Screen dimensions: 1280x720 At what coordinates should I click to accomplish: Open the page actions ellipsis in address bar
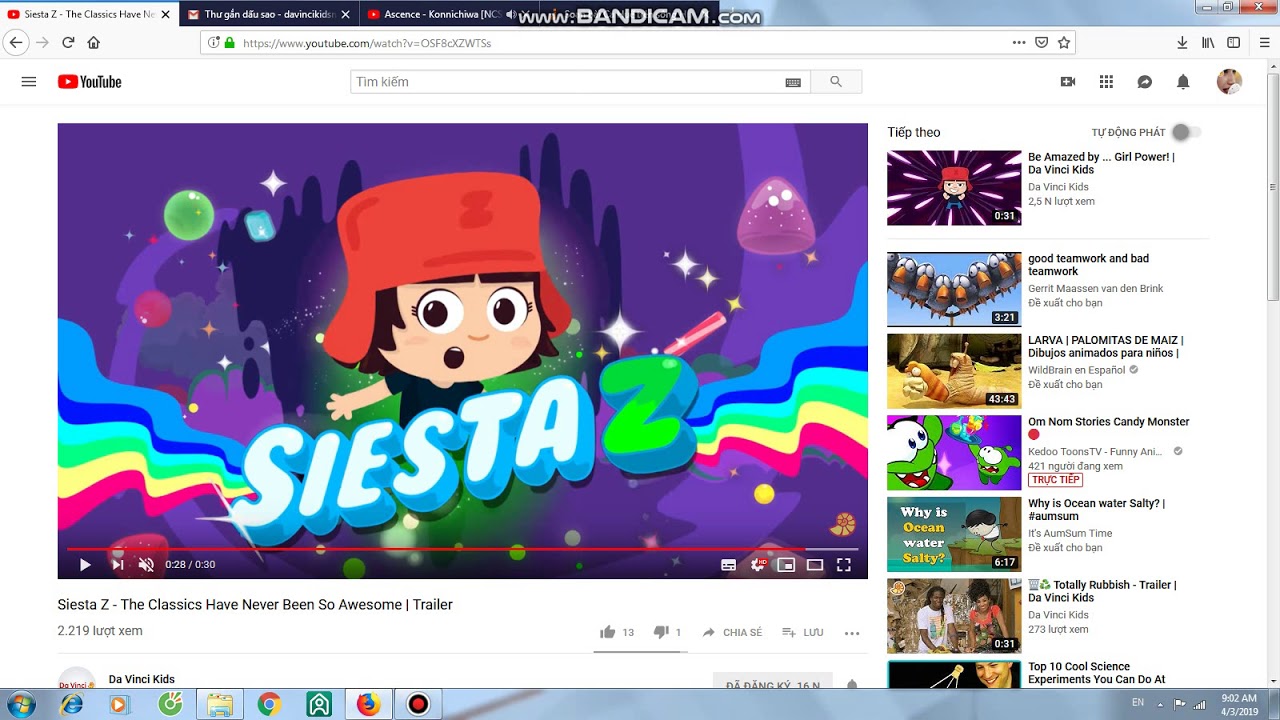(x=1019, y=43)
